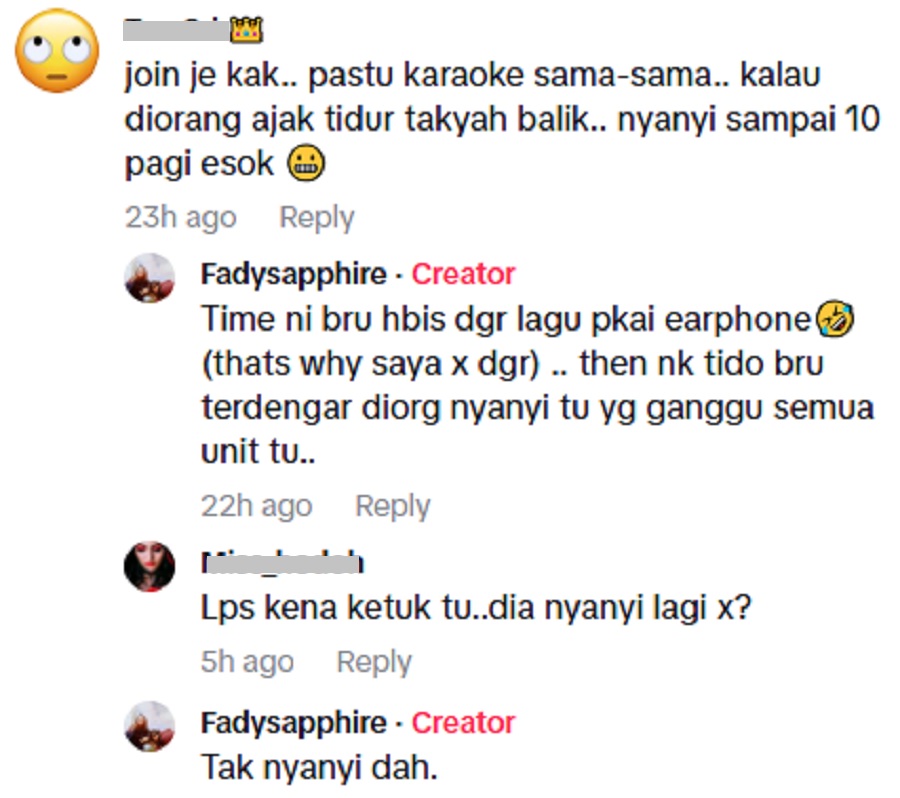
Task: Open Fadysapphire's avatar beside the "Time ni bru" reply
Action: click(150, 278)
